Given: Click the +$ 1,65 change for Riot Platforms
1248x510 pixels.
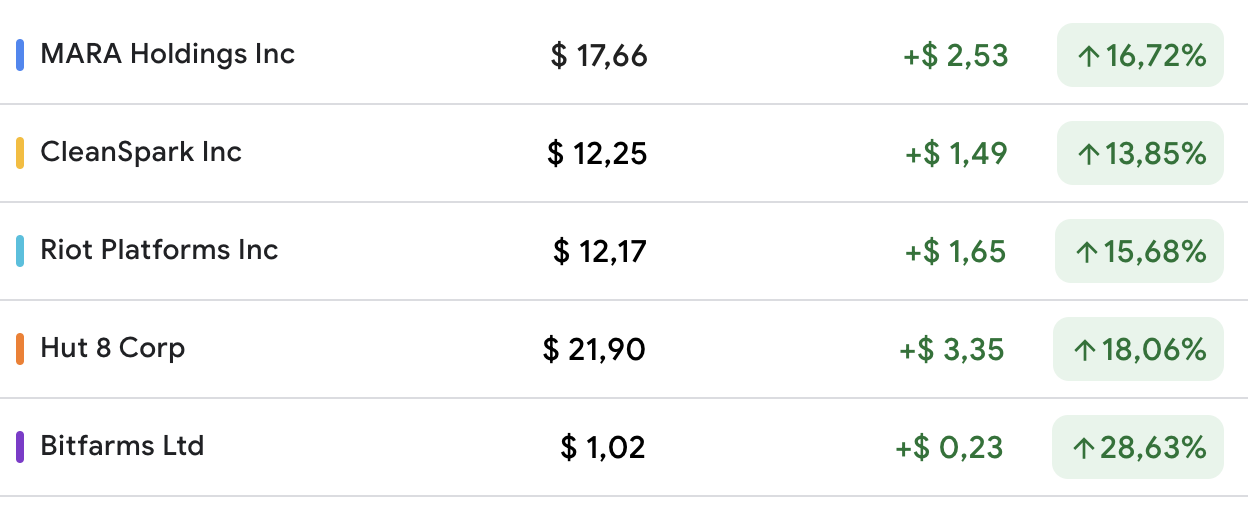Looking at the screenshot, I should pos(955,252).
